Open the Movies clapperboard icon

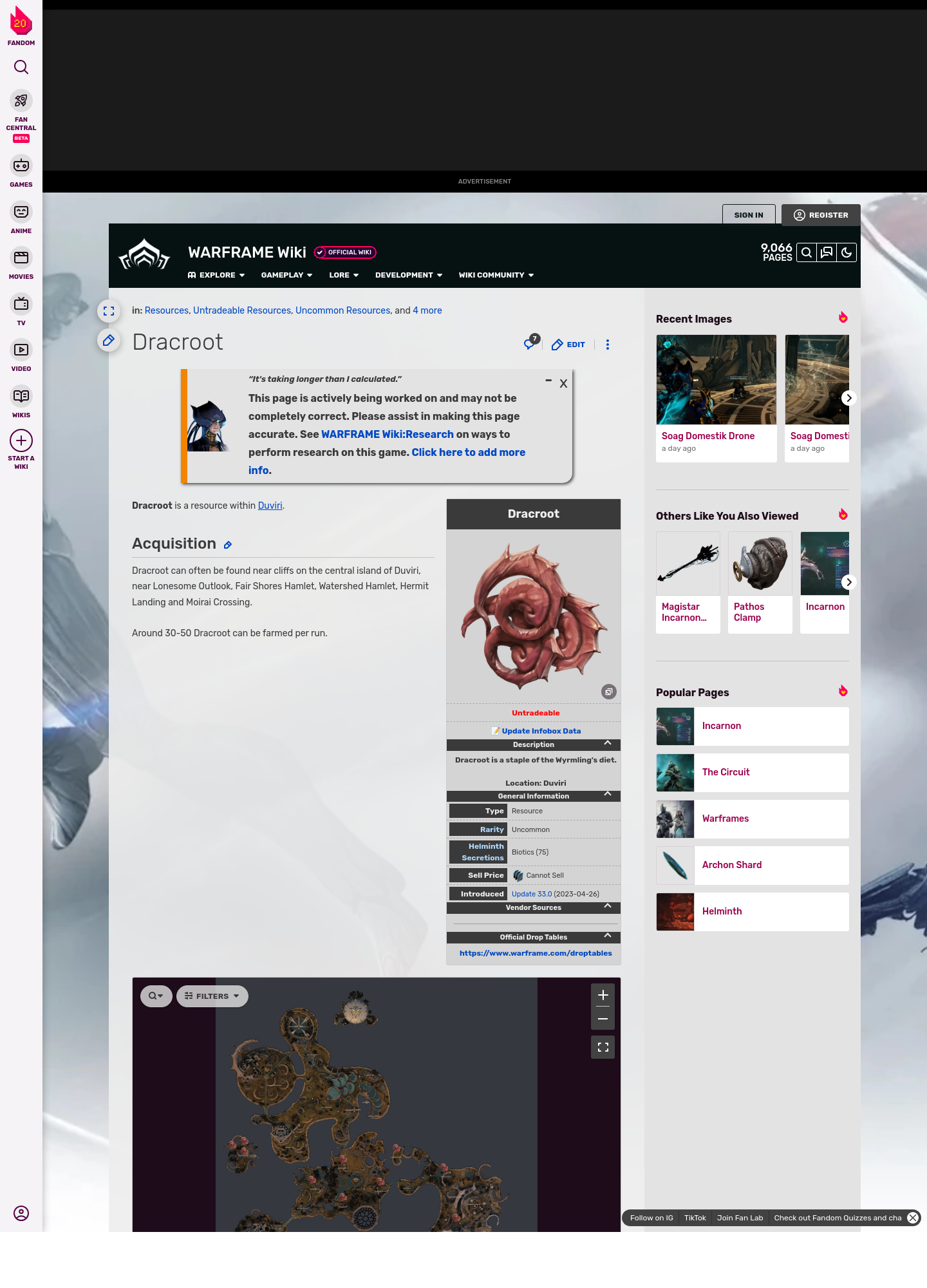coord(21,258)
